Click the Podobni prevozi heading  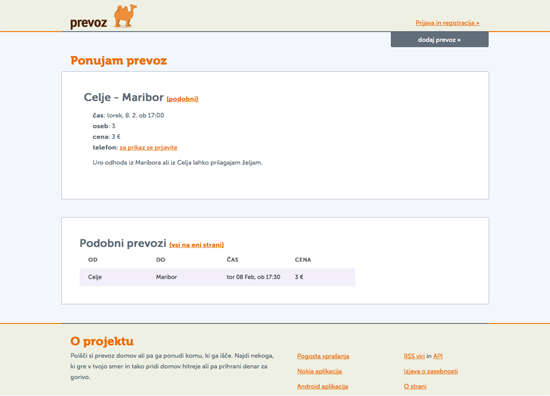[x=123, y=243]
